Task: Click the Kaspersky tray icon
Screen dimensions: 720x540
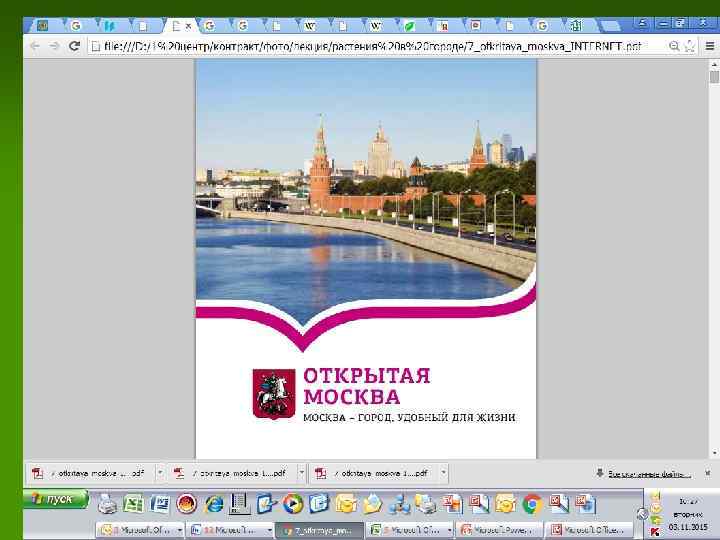Action: [x=655, y=532]
